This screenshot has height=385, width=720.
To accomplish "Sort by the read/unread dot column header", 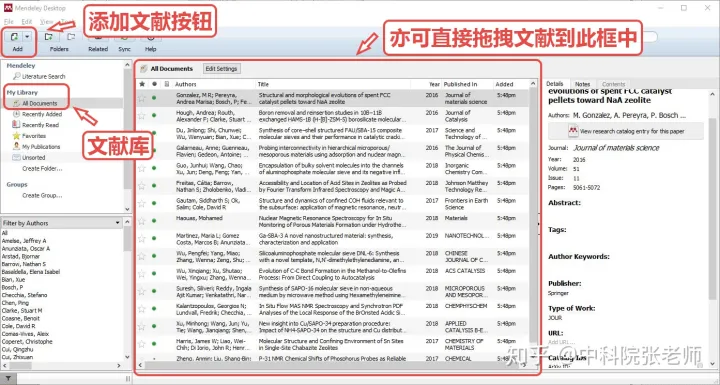I will pyautogui.click(x=154, y=84).
